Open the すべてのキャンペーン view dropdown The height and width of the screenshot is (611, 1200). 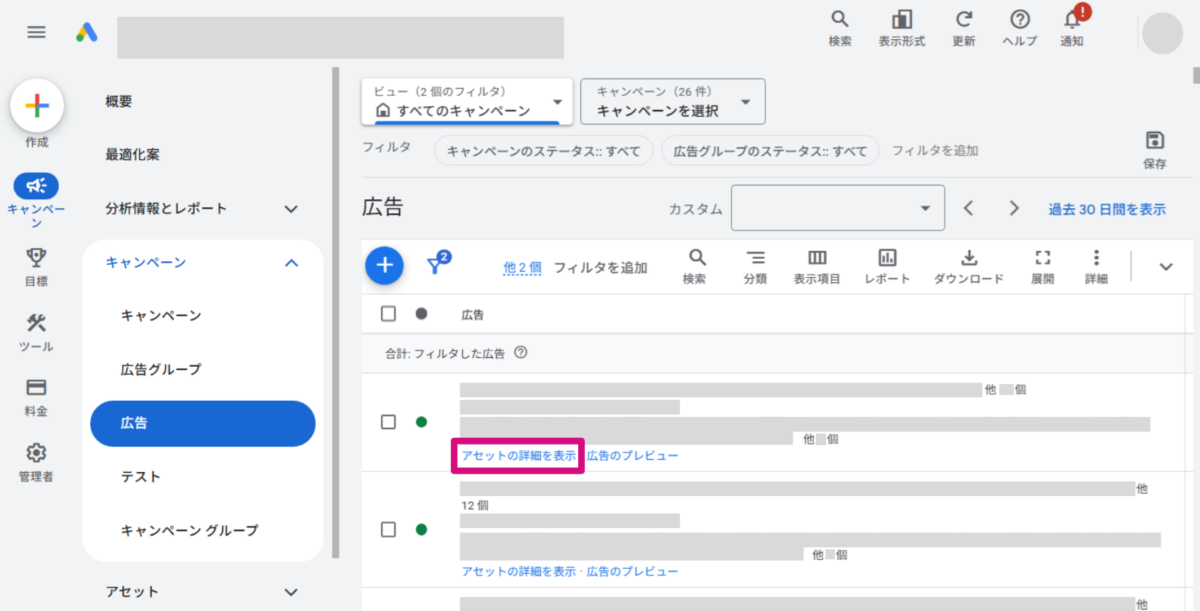(x=467, y=102)
